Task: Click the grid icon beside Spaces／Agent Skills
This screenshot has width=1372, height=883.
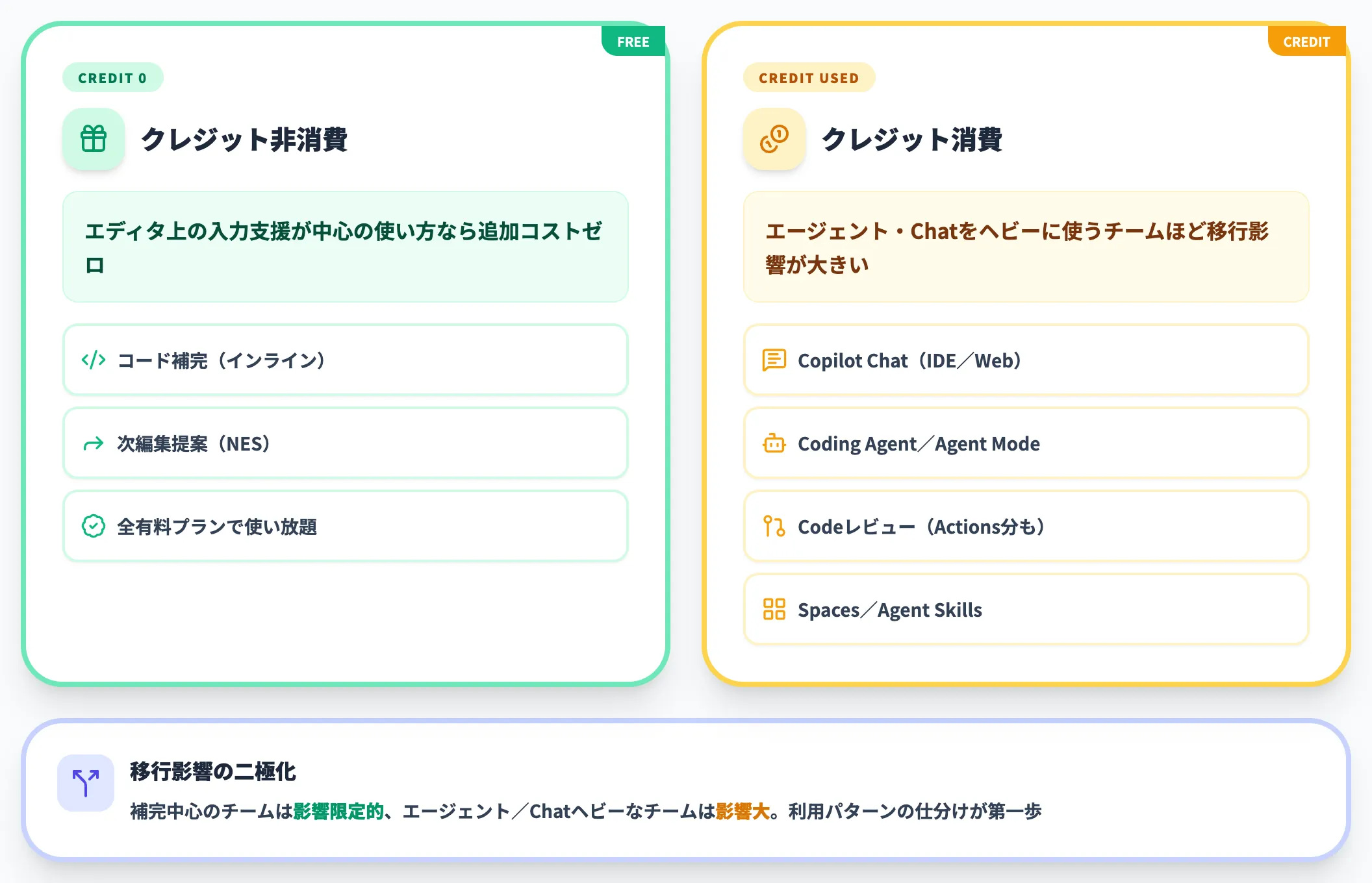Action: pos(773,610)
